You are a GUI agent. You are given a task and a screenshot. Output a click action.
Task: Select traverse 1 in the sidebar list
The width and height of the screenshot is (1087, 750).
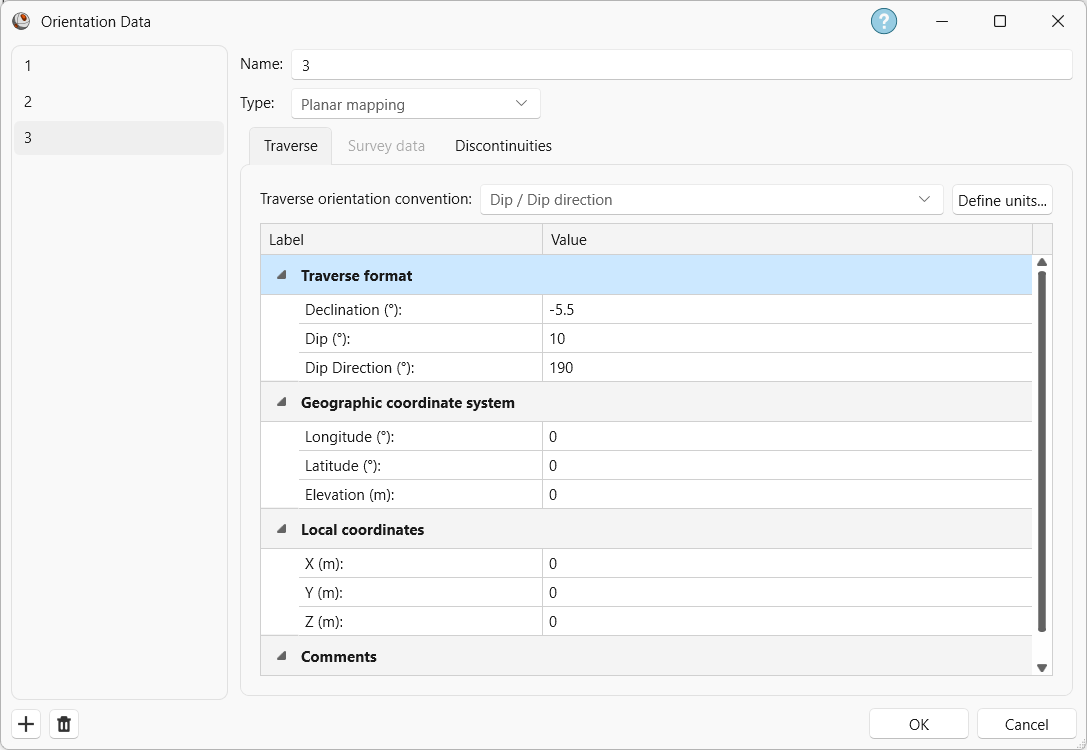tap(119, 66)
